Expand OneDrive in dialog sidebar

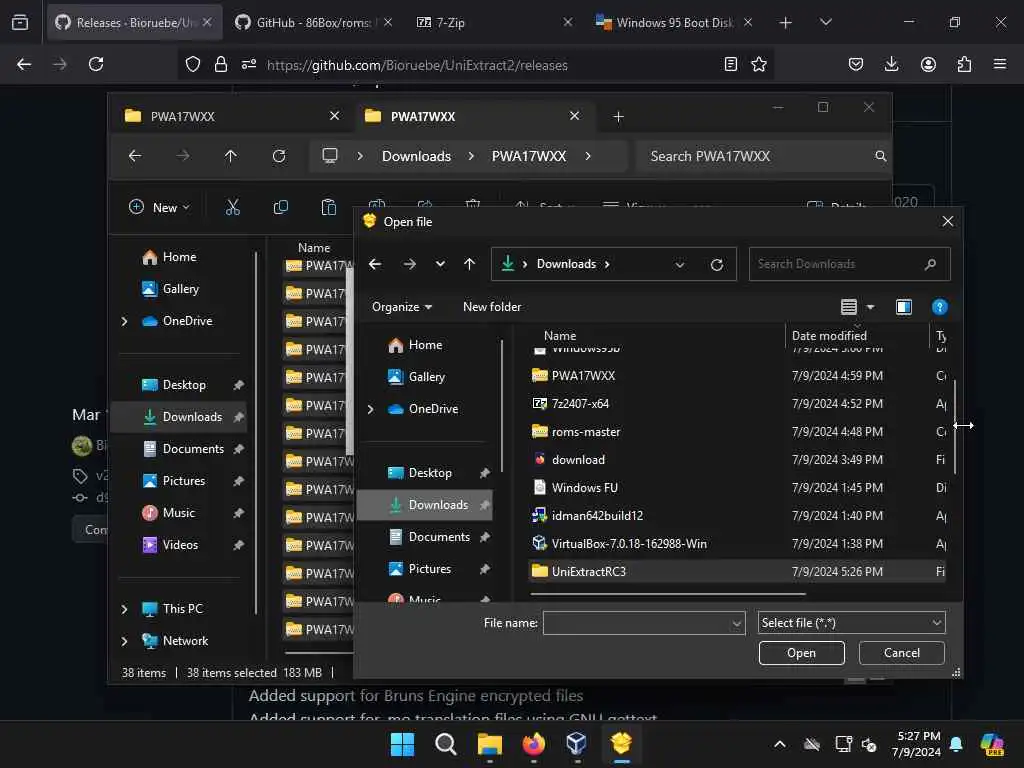370,409
